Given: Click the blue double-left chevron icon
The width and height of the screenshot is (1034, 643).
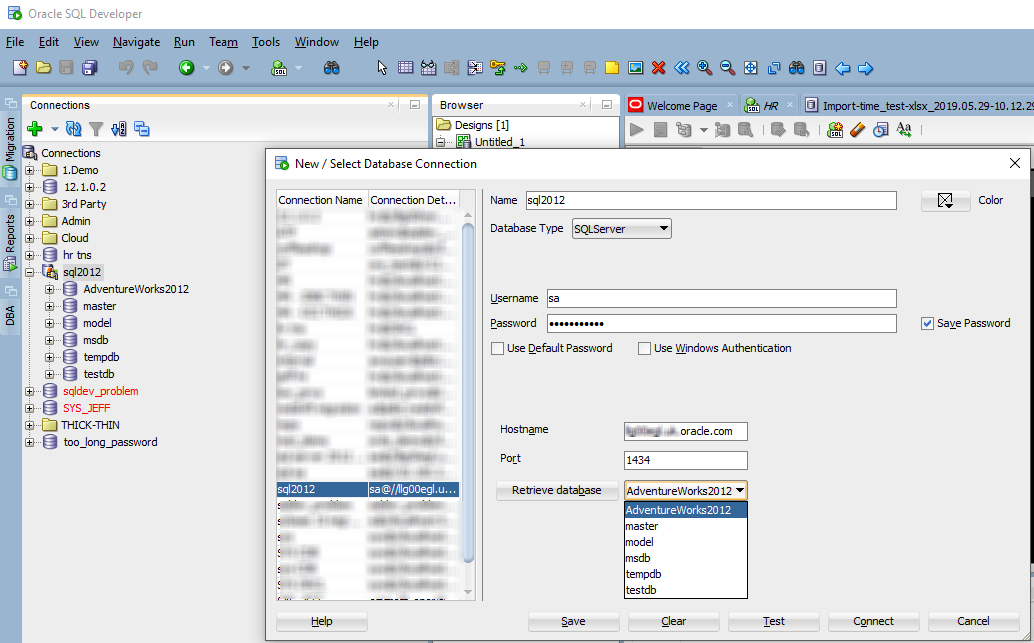Looking at the screenshot, I should [x=682, y=67].
